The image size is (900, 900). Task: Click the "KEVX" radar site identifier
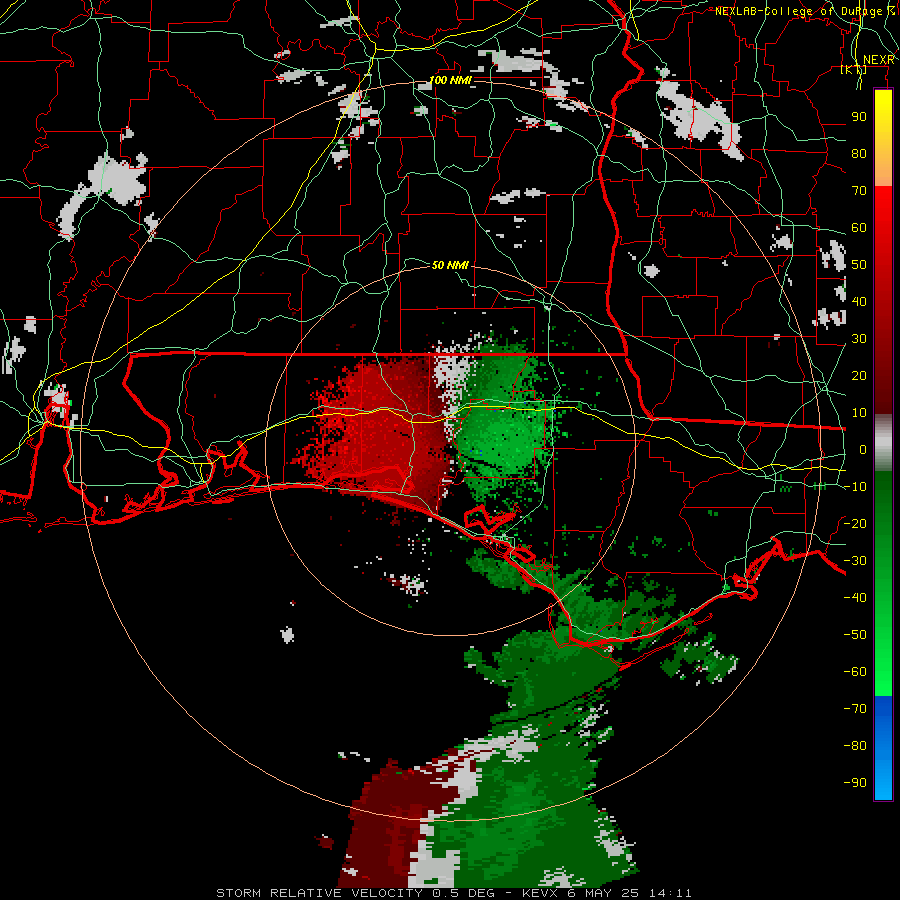click(x=540, y=893)
